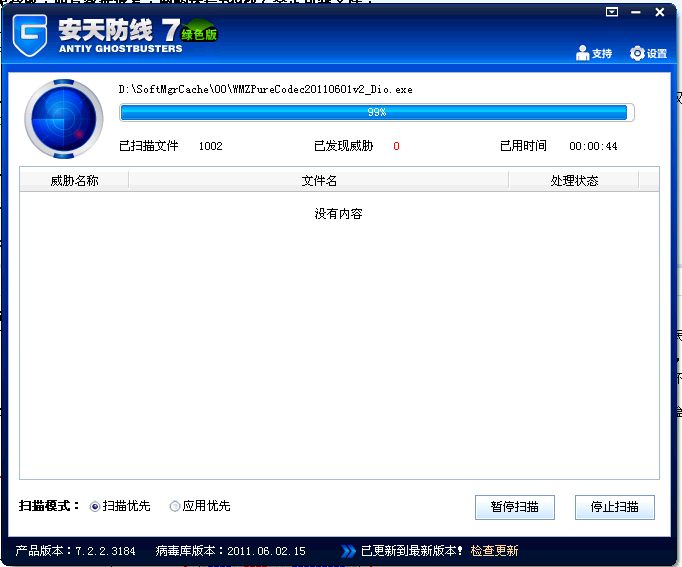The width and height of the screenshot is (682, 567).
Task: Sort by 威胁名称 column header
Action: 74,180
